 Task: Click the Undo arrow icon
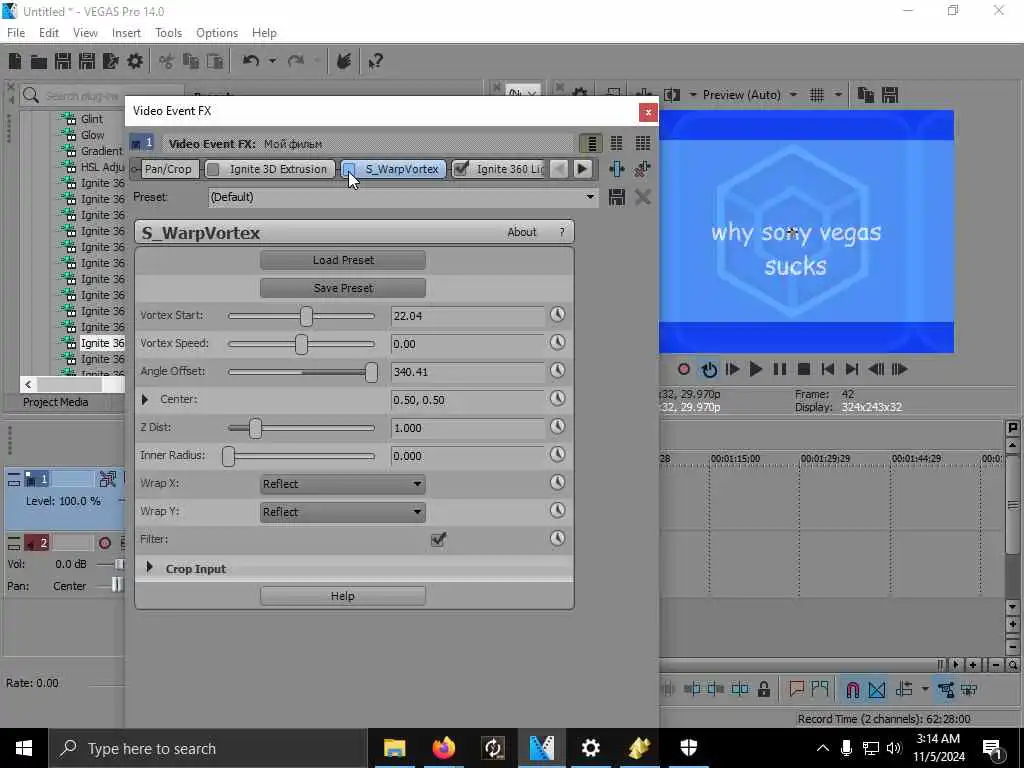tap(250, 61)
